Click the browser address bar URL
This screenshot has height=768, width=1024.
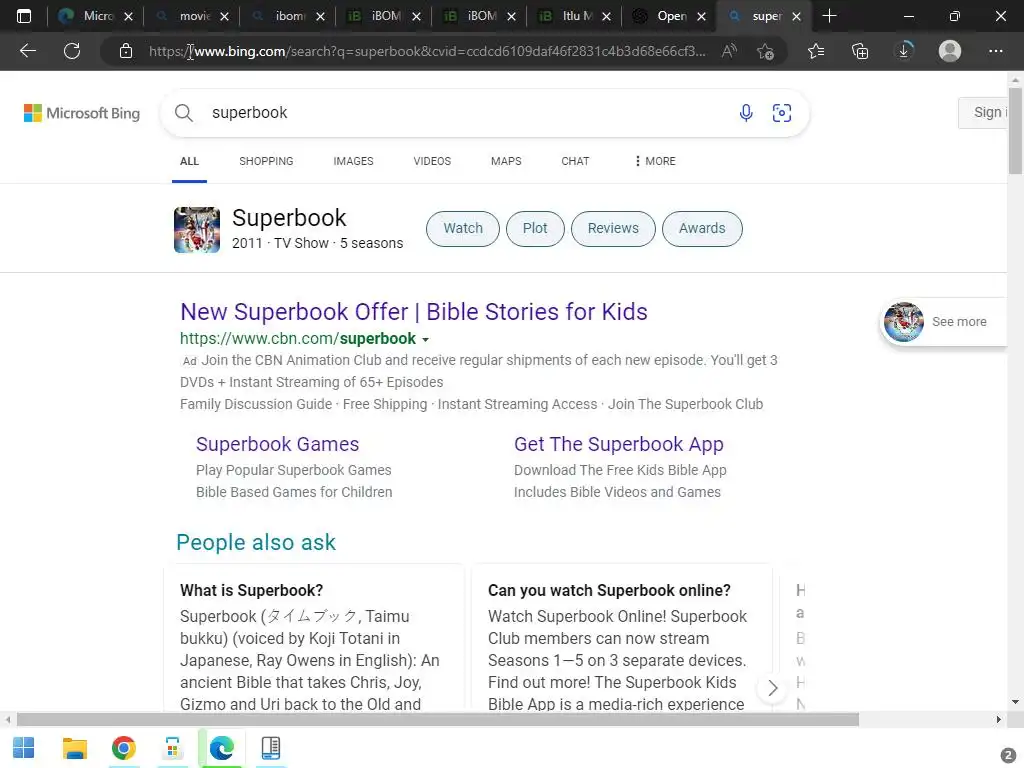point(427,51)
